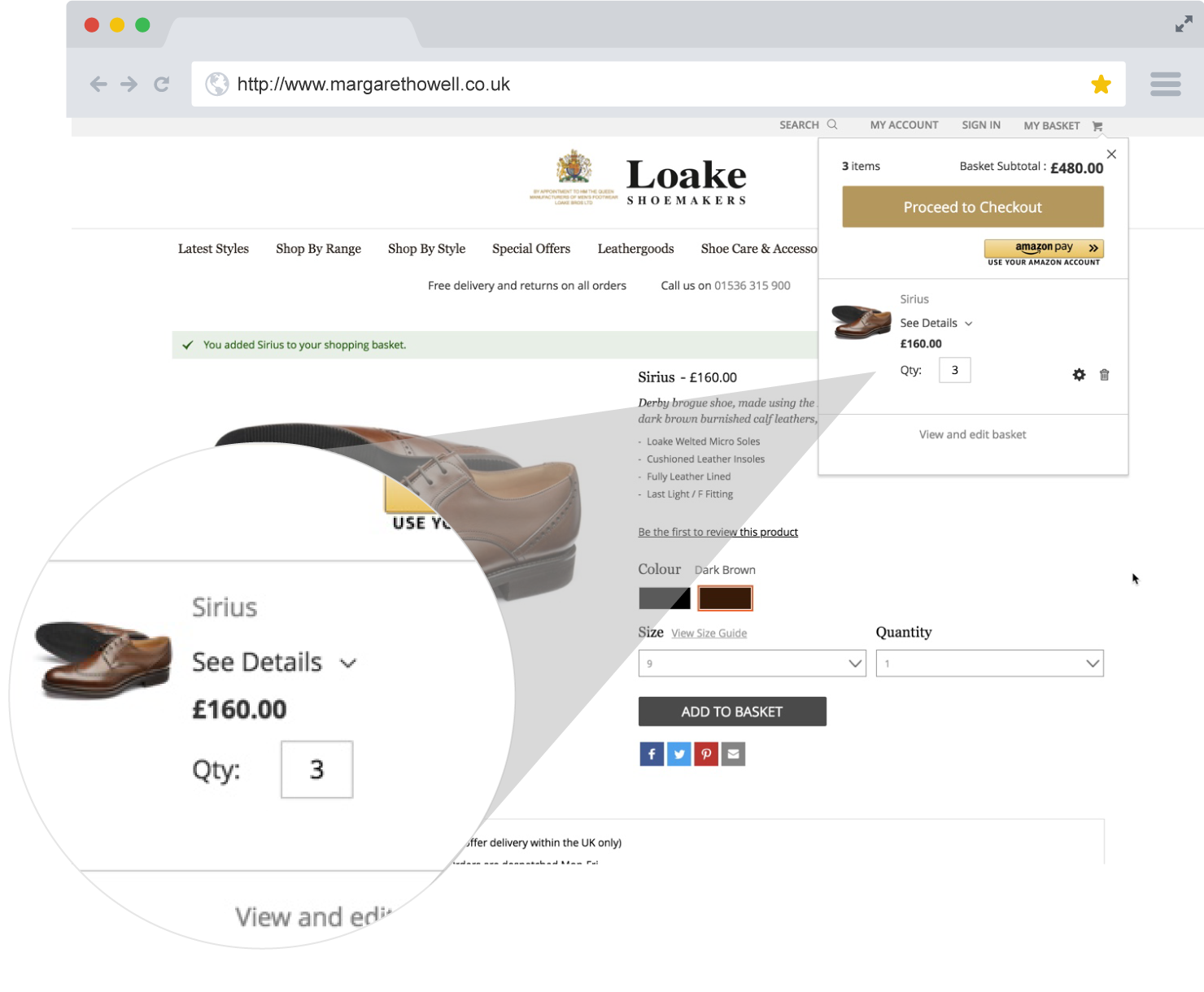Open the browser hamburger menu
Image resolution: width=1204 pixels, height=992 pixels.
(x=1165, y=84)
